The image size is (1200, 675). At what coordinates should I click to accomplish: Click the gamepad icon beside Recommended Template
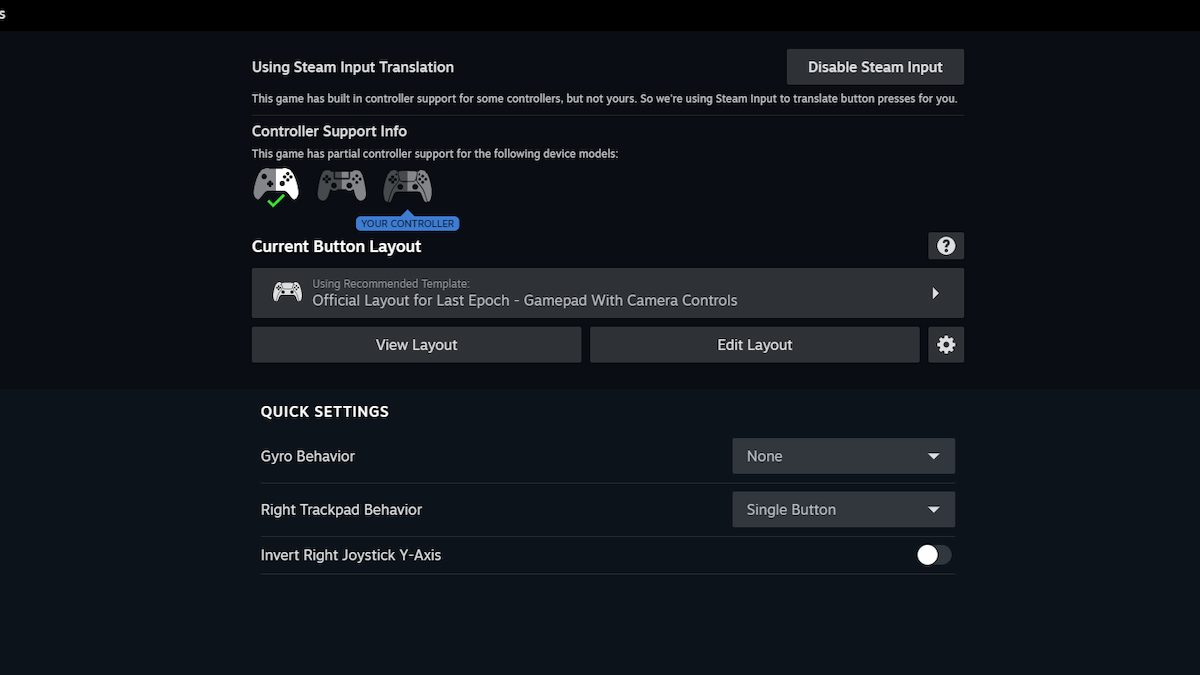tap(287, 293)
